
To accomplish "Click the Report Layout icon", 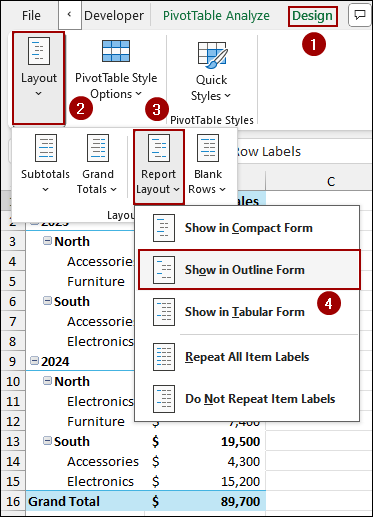I will [159, 148].
